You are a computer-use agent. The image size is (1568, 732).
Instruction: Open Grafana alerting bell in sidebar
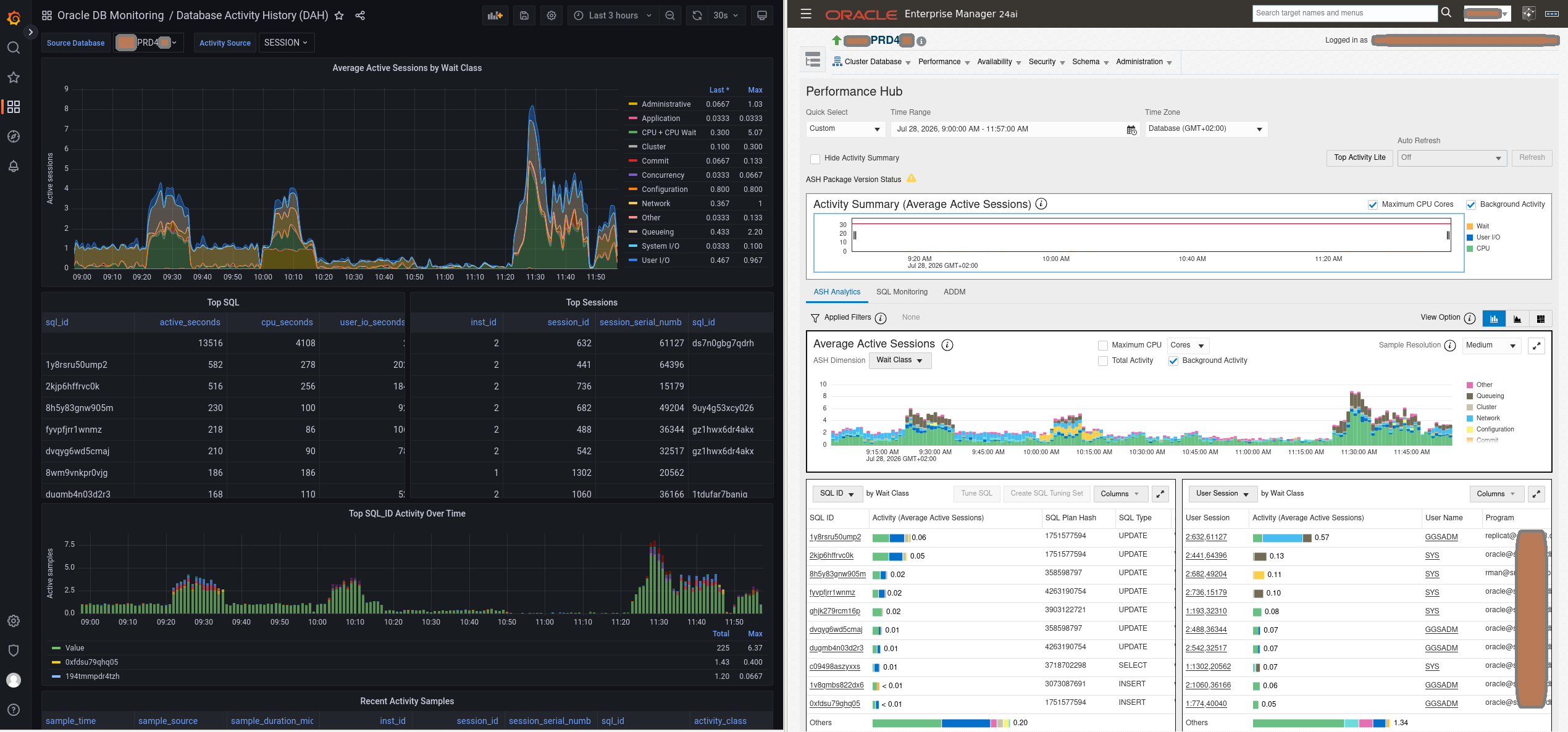click(14, 166)
